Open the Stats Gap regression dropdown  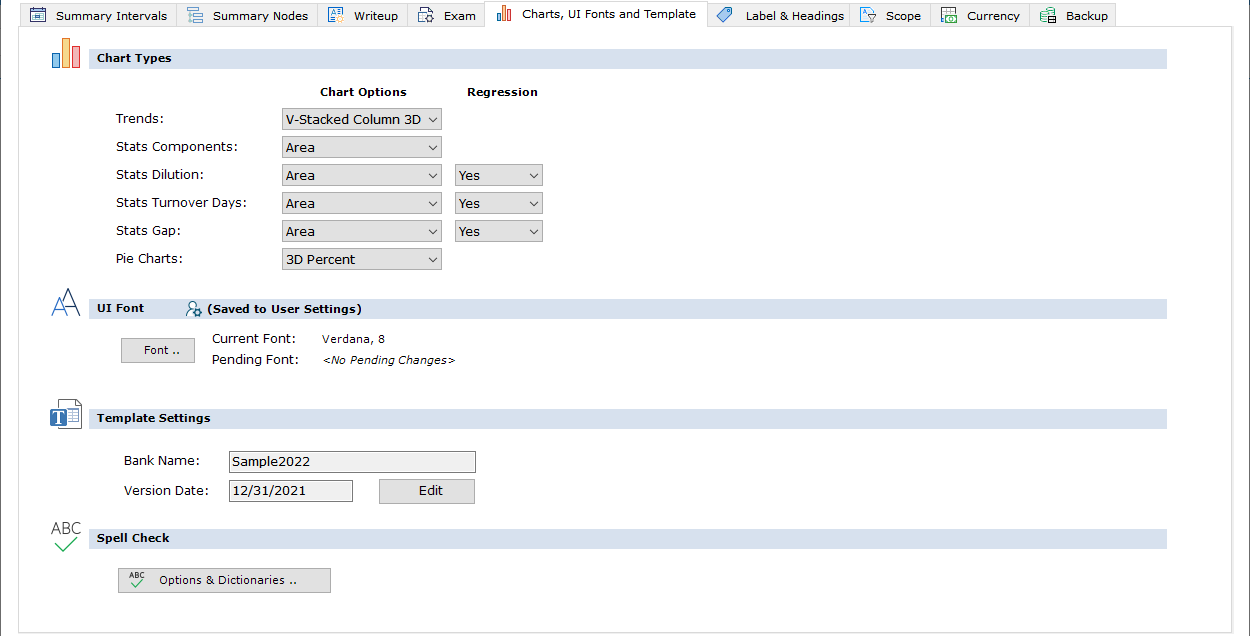[x=498, y=231]
